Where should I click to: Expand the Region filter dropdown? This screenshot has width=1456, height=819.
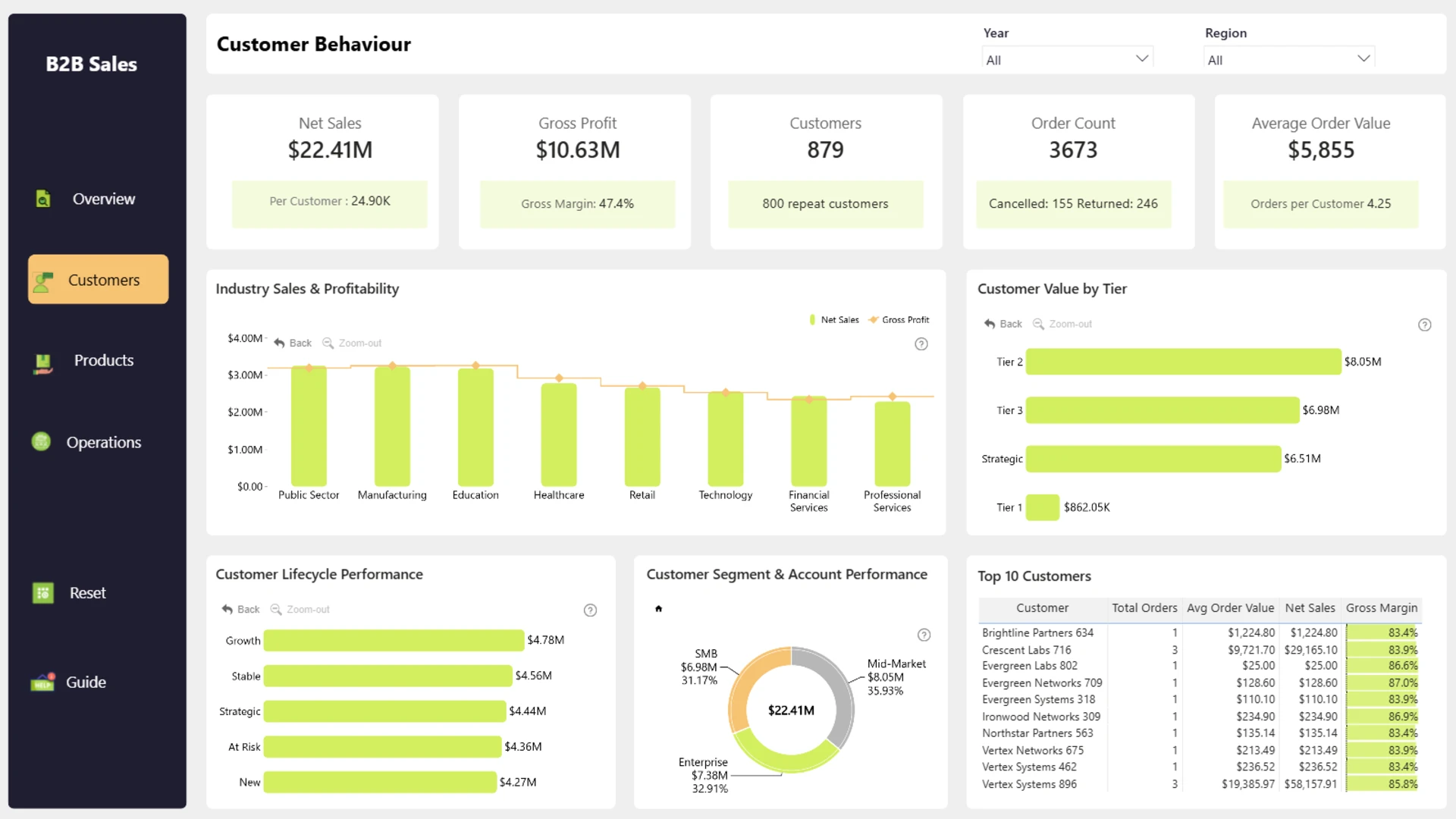tap(1288, 59)
